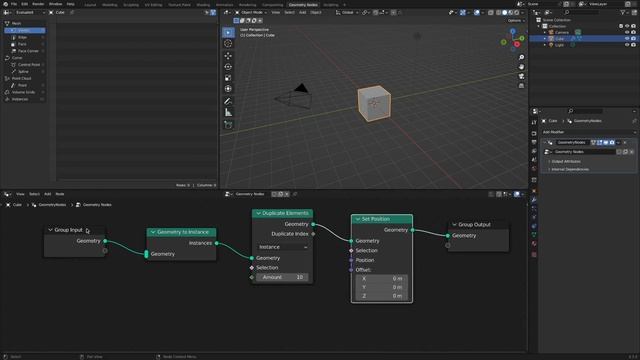The image size is (640, 360).
Task: Click Group Input node header
Action: coord(75,230)
